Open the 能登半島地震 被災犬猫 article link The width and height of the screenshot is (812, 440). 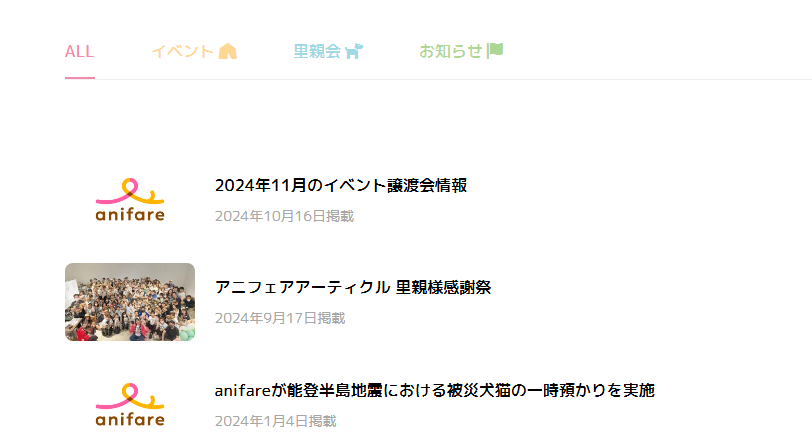point(434,390)
